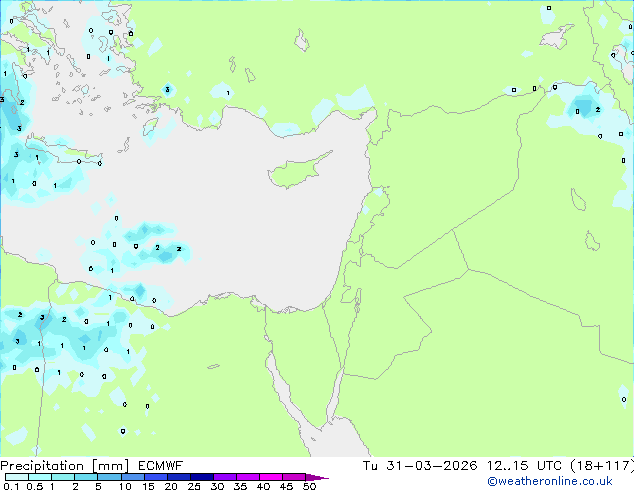
Task: Click the 45–50 mm legend color swatch
Action: coord(294,477)
